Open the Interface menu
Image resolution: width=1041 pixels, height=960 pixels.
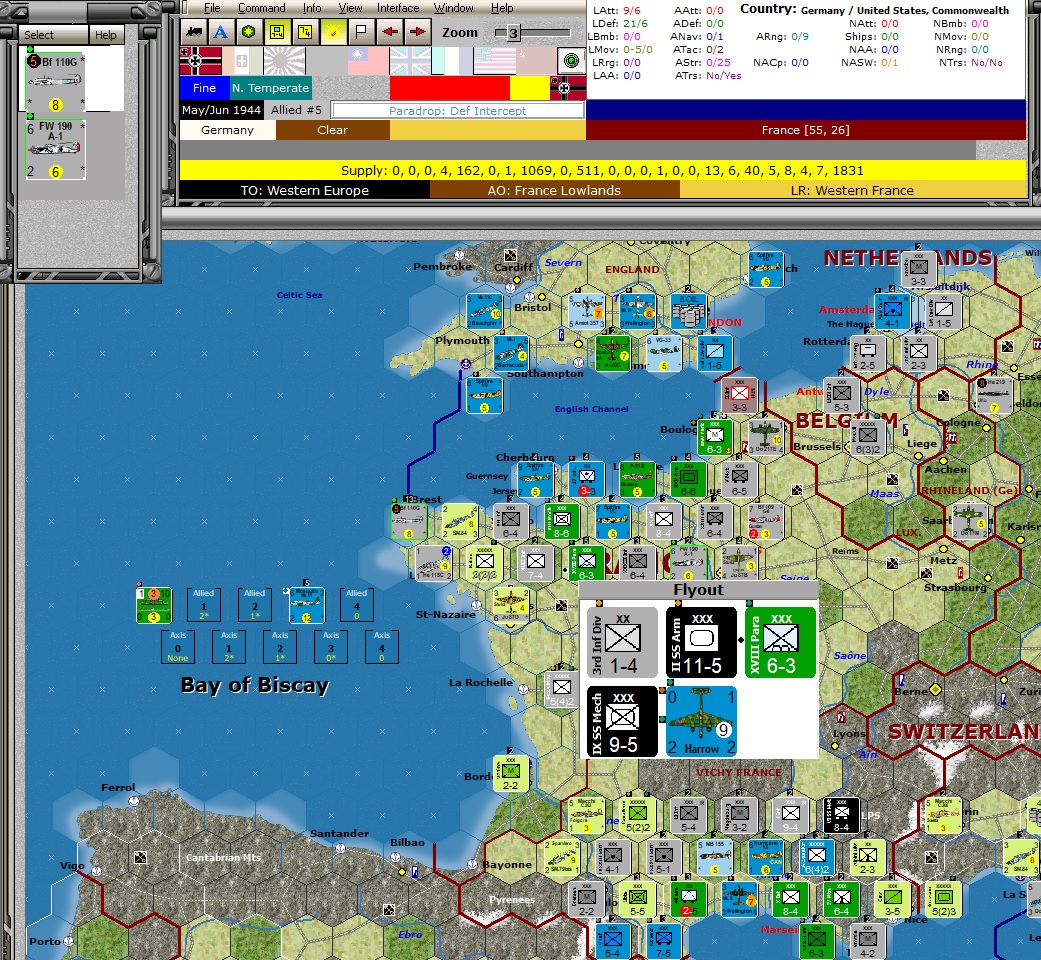398,8
